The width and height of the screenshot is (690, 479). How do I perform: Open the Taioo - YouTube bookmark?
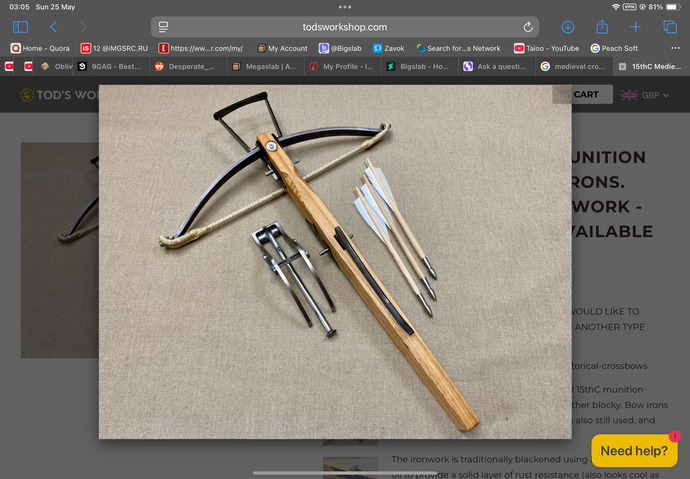coord(547,48)
